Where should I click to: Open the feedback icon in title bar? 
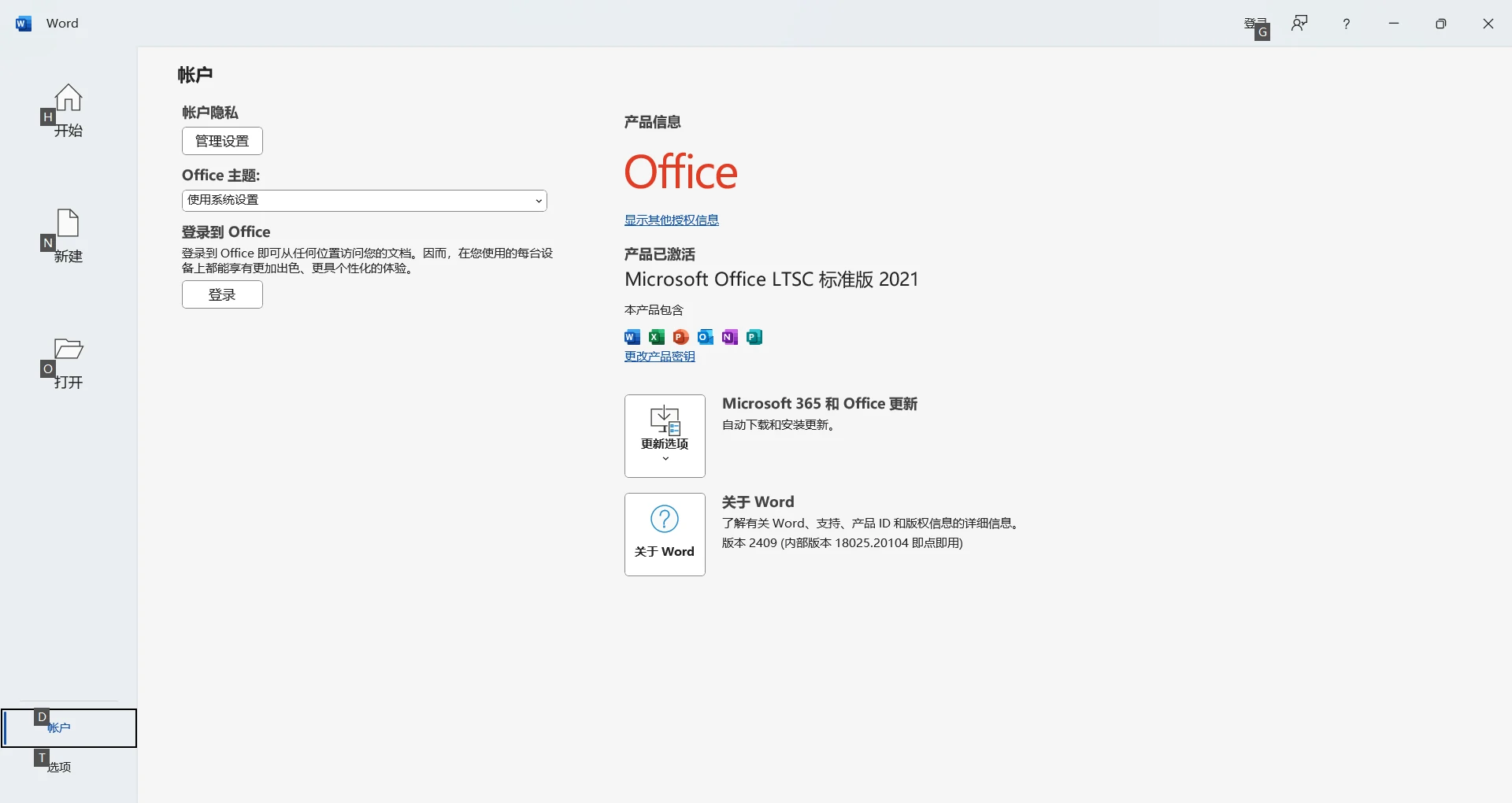[x=1299, y=24]
